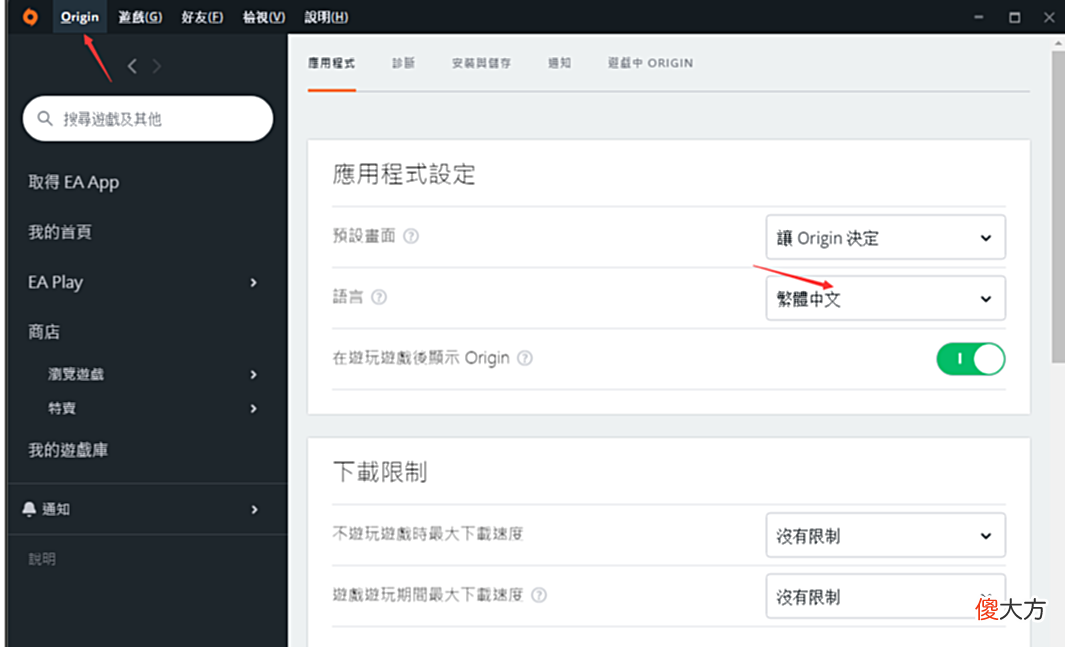Switch to the 通知 settings tab

coord(560,63)
